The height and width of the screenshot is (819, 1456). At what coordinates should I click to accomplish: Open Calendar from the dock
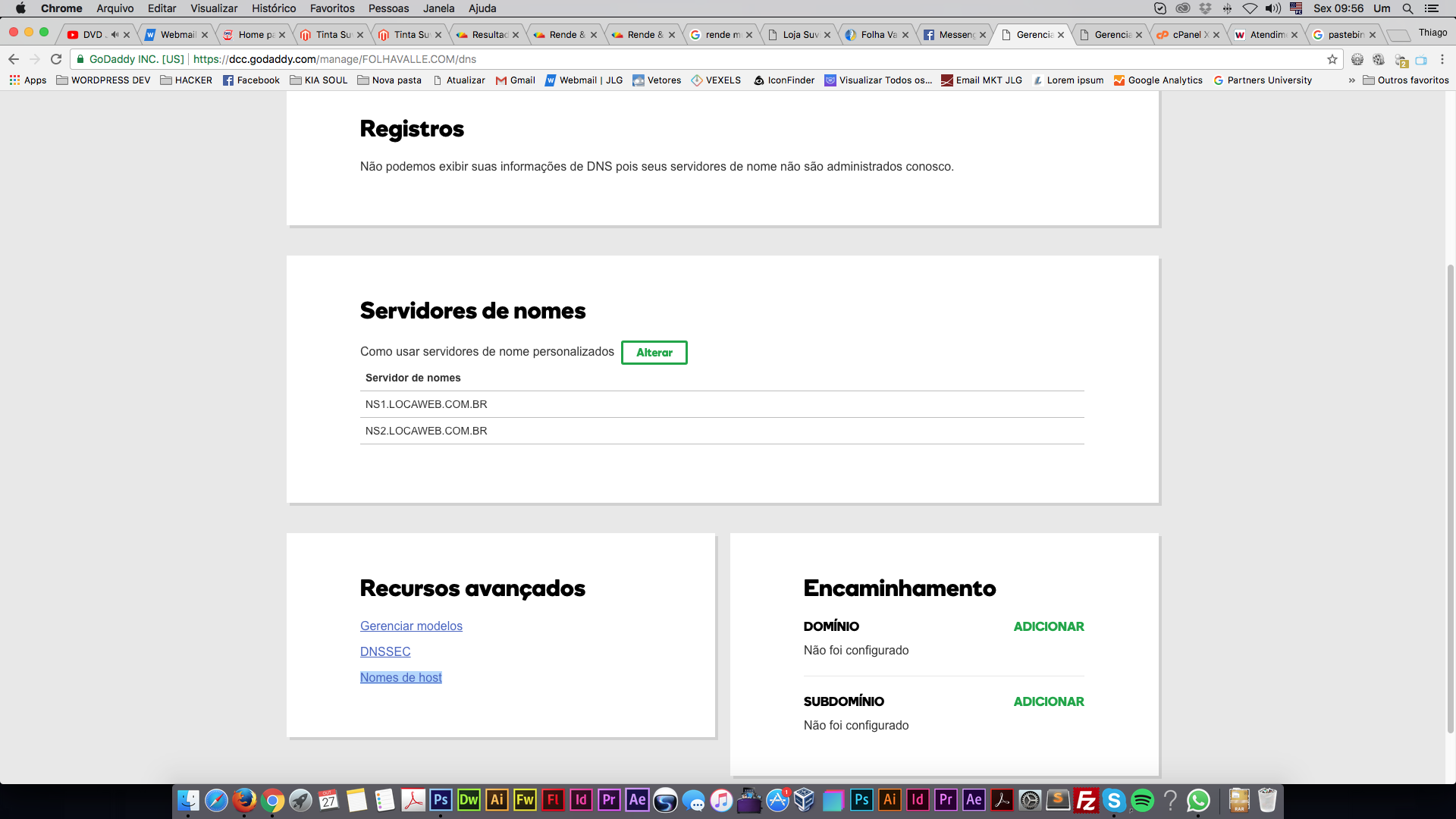tap(328, 800)
